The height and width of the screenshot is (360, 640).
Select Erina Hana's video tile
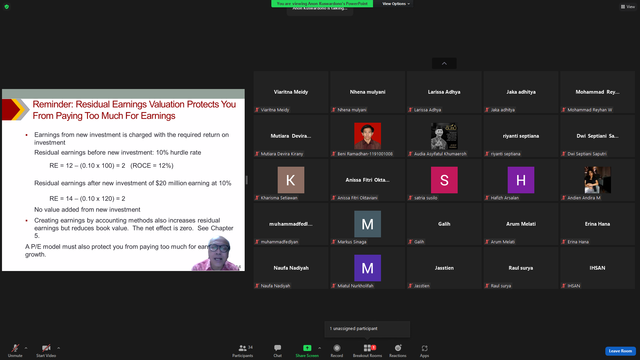point(598,224)
